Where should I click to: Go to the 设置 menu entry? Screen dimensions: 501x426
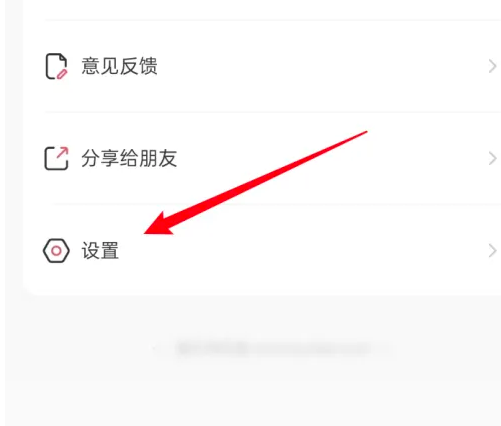point(100,251)
